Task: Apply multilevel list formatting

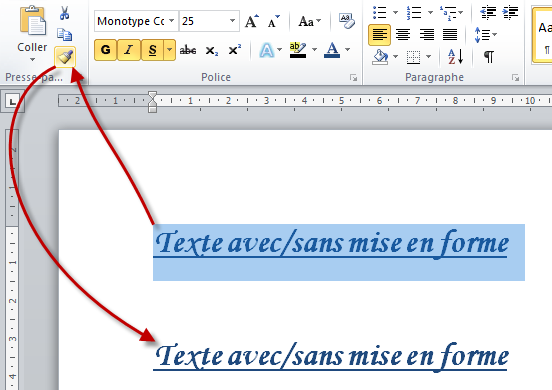Action: 448,13
